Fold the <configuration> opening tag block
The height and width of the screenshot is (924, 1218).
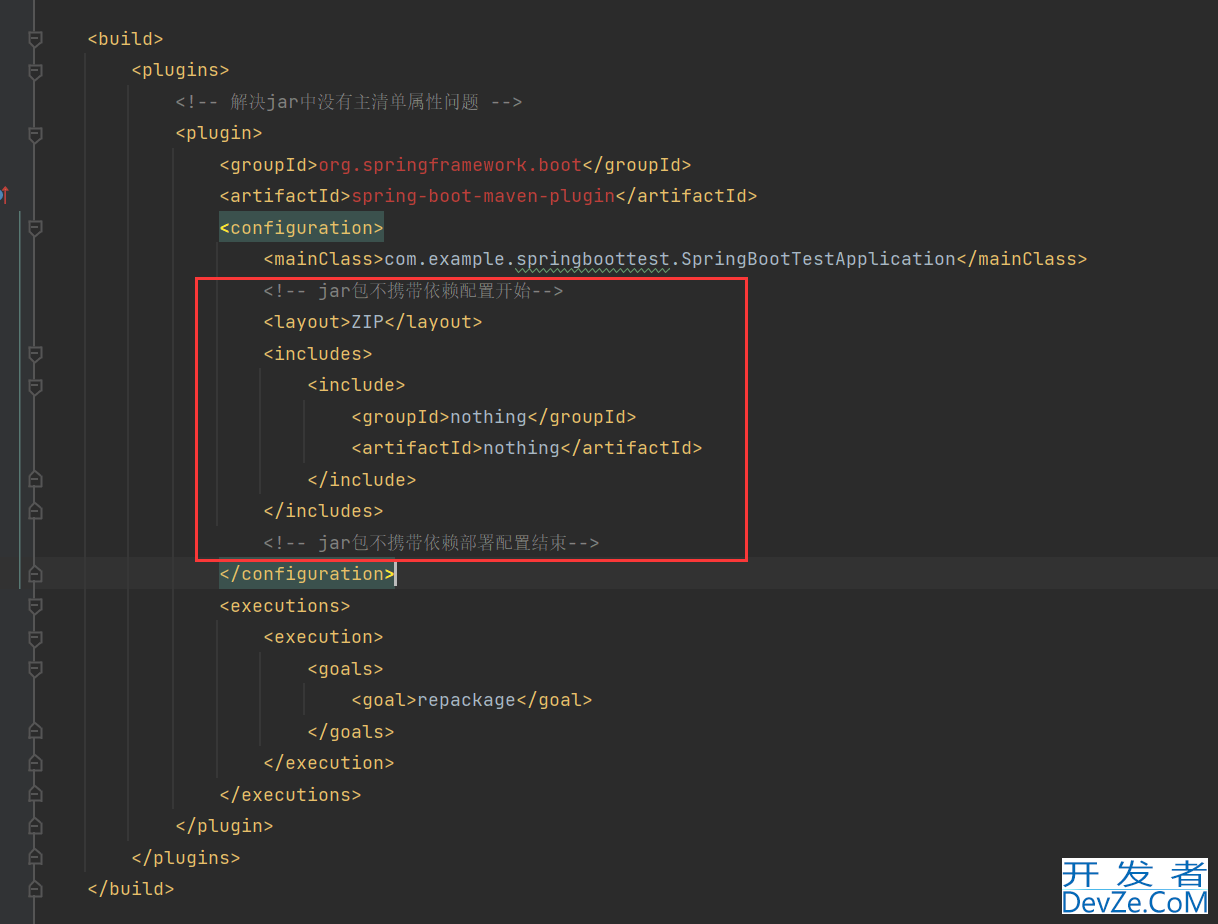point(35,228)
